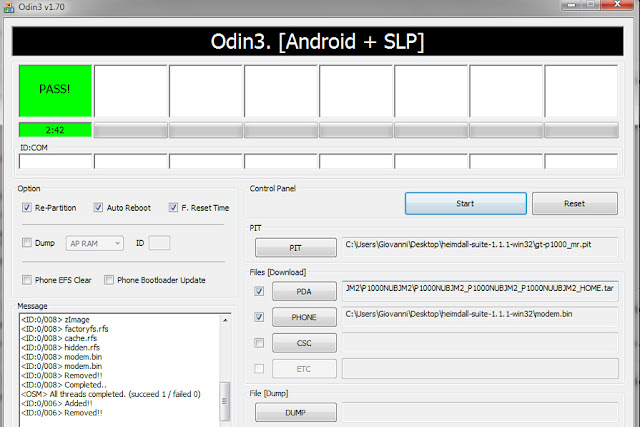
Task: Click the Odin3 app icon in title bar
Action: coord(9,7)
